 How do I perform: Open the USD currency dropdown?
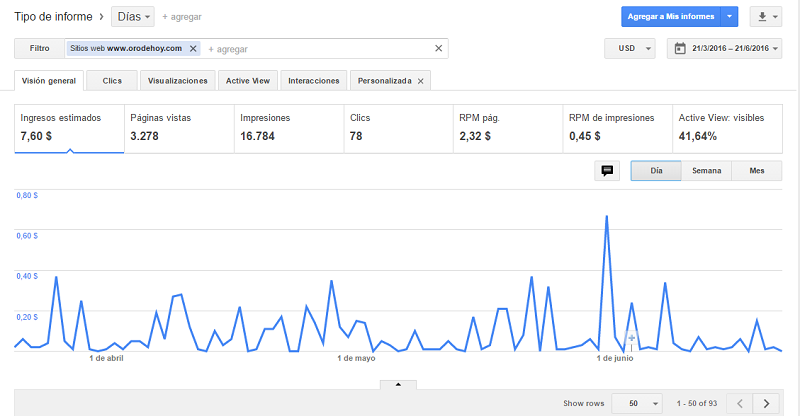click(630, 48)
